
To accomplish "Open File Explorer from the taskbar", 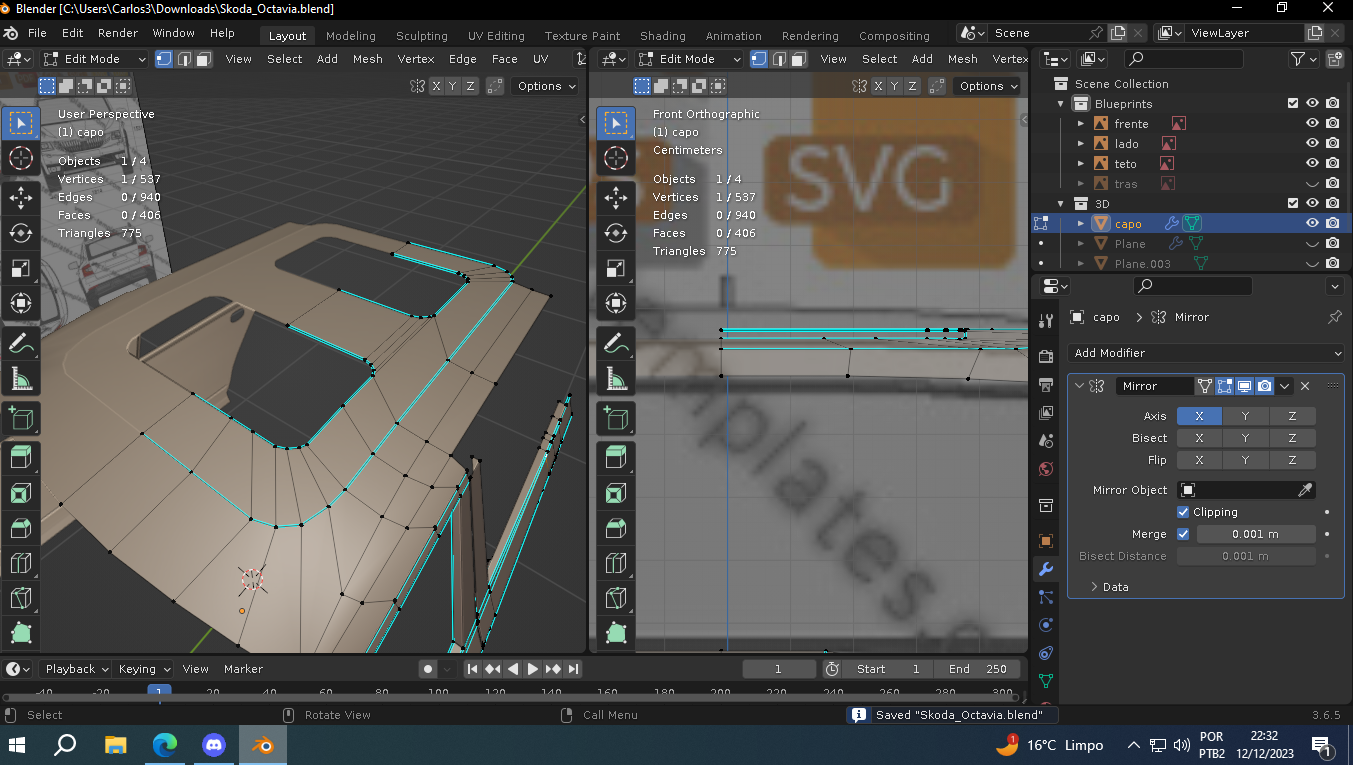I will tap(116, 745).
